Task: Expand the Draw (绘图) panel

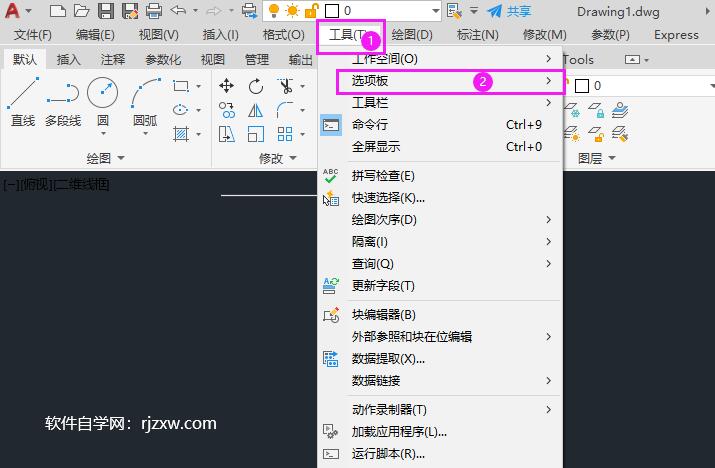Action: pyautogui.click(x=105, y=158)
